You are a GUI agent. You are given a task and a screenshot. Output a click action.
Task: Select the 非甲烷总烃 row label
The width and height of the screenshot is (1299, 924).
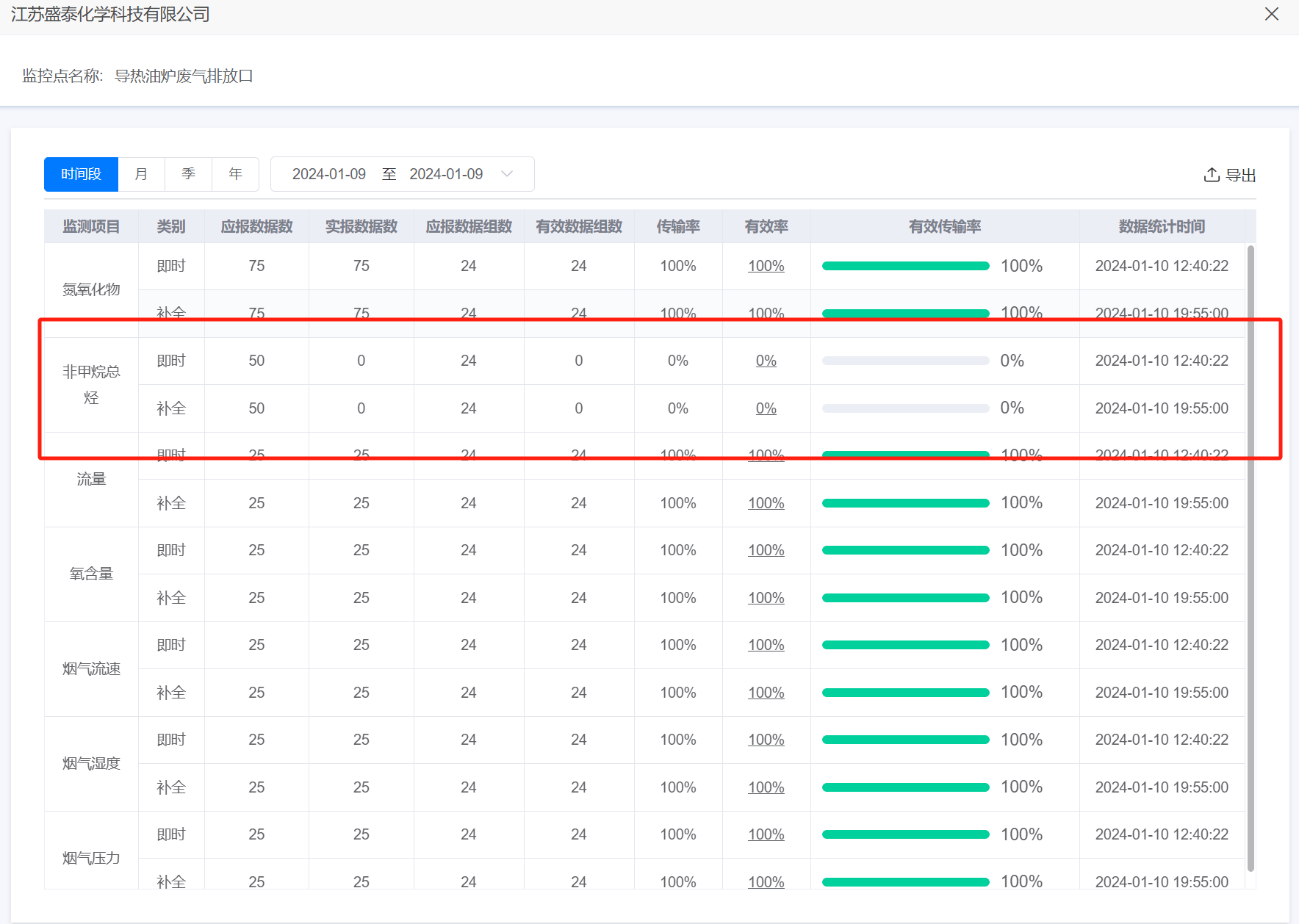tap(91, 385)
